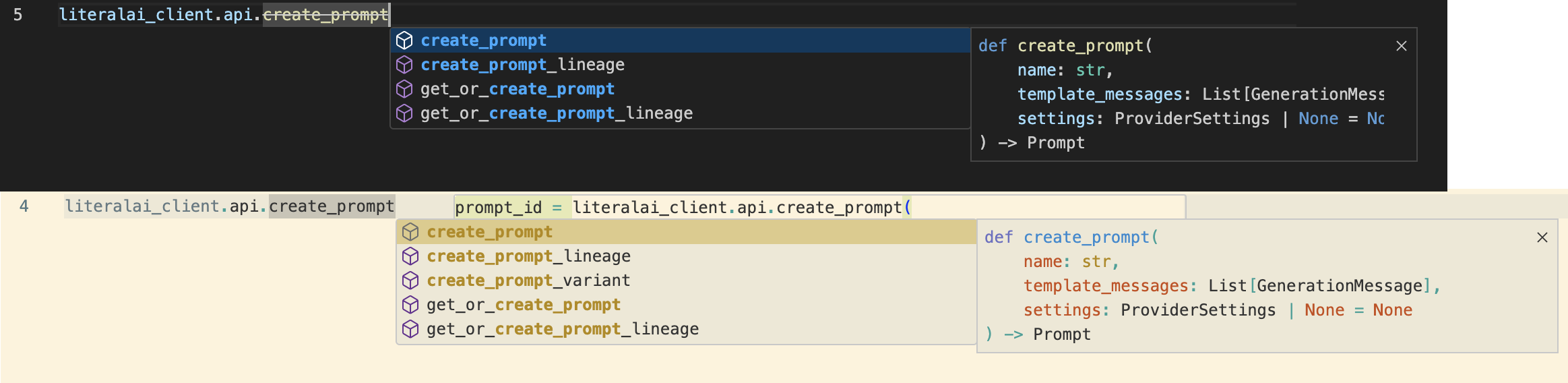Click line number 5 in dark editor gutter
The width and height of the screenshot is (1568, 383).
point(18,15)
